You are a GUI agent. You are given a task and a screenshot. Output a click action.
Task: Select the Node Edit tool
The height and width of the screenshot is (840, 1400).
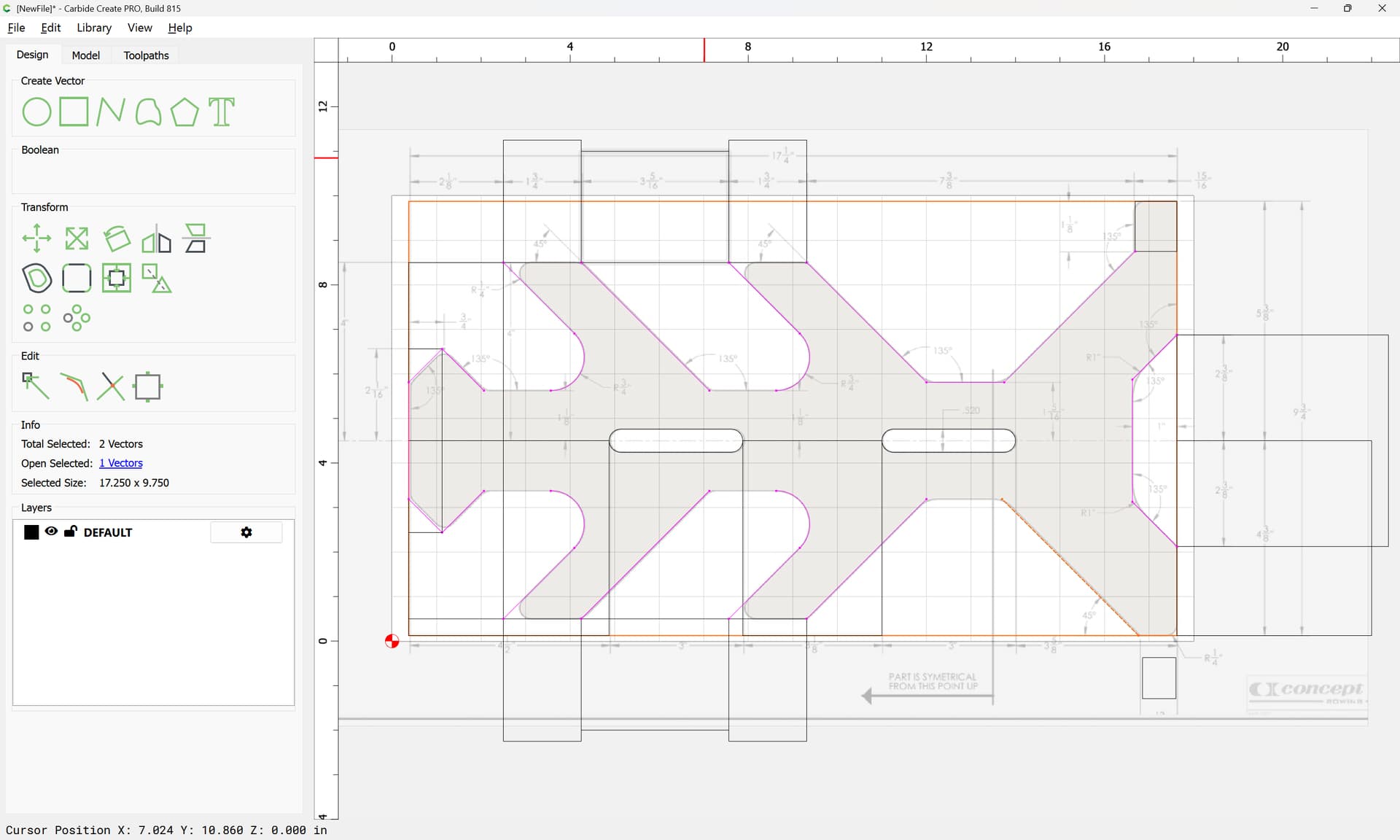[36, 386]
